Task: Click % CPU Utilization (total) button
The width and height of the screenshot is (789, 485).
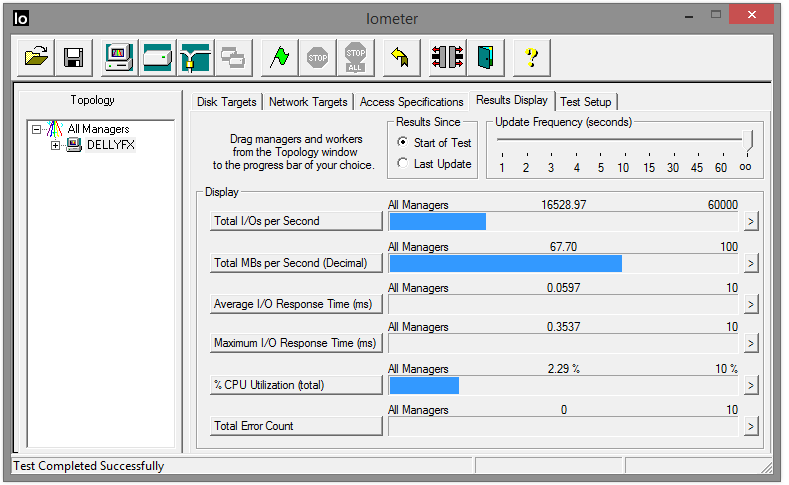Action: (296, 385)
